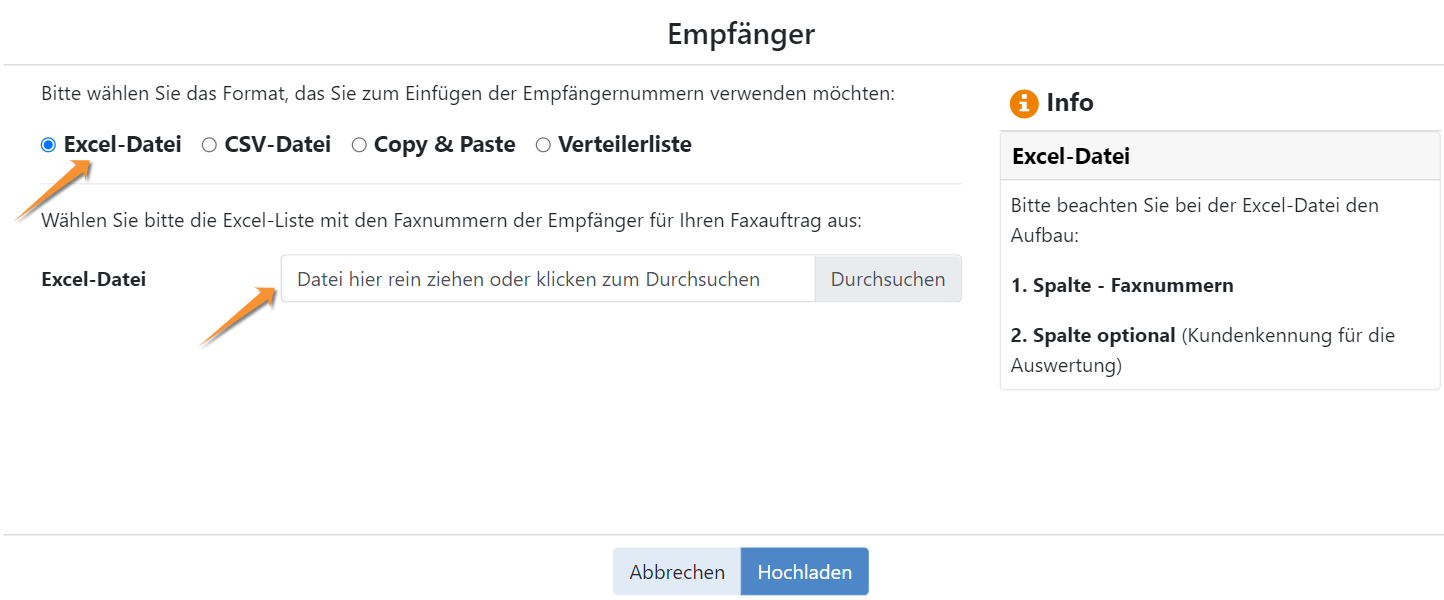Click the '2. Spalte optional' text

coord(1093,336)
